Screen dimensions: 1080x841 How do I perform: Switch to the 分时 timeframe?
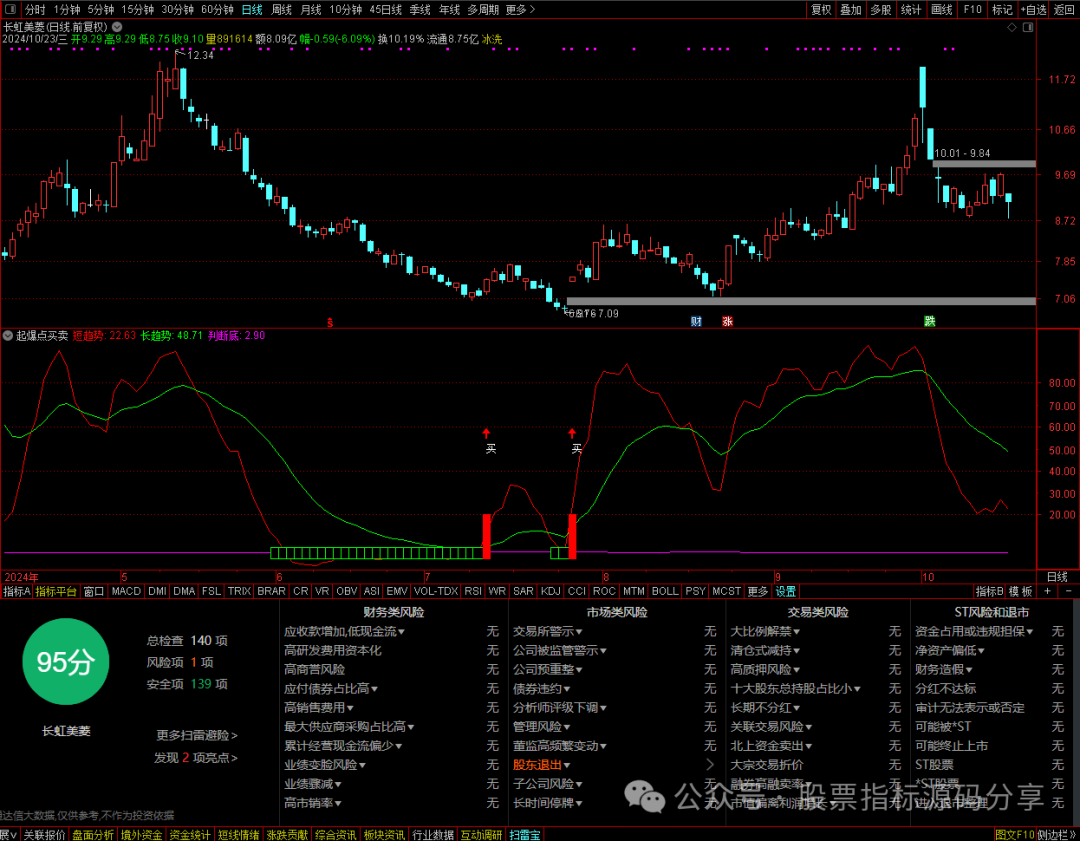pos(35,10)
